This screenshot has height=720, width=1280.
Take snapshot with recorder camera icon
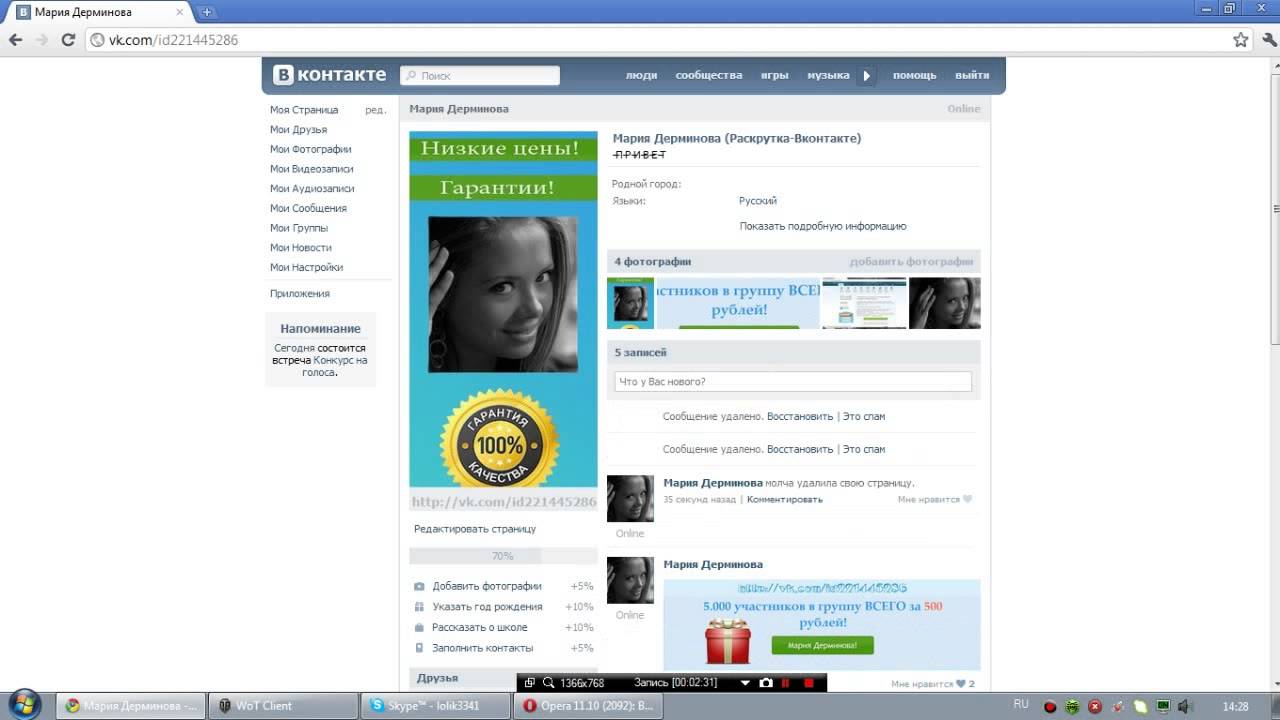[x=765, y=683]
